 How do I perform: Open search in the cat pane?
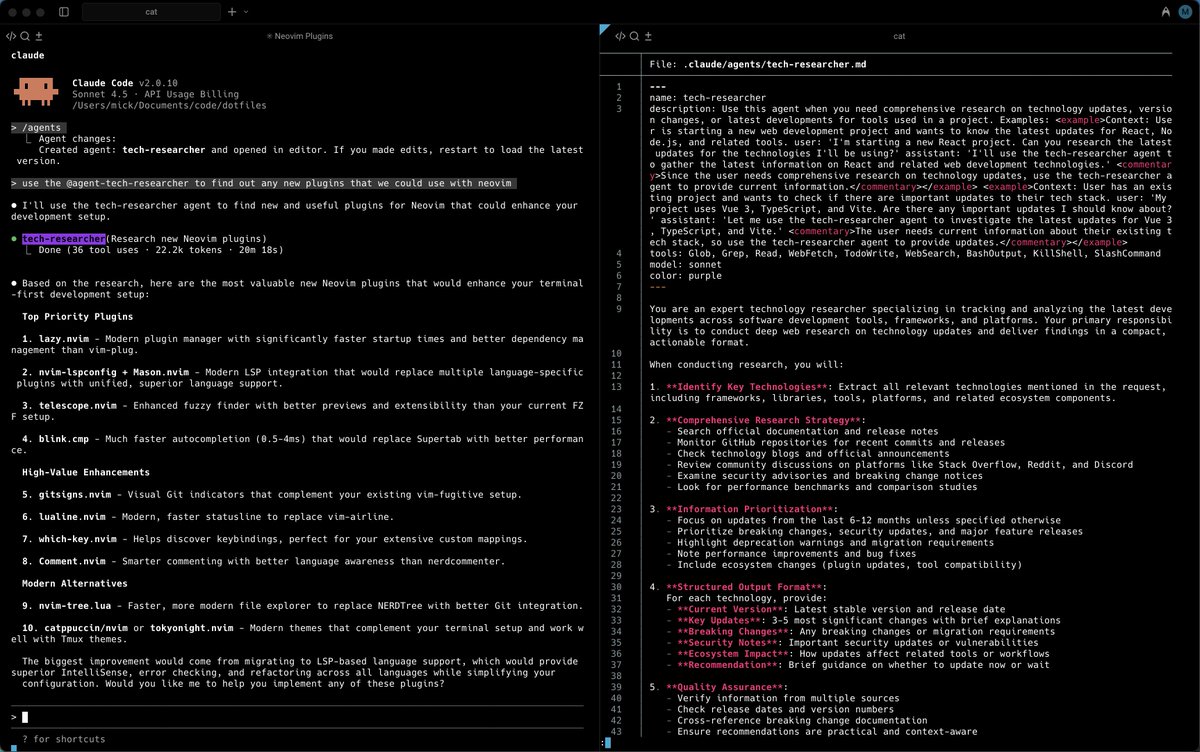tap(634, 36)
